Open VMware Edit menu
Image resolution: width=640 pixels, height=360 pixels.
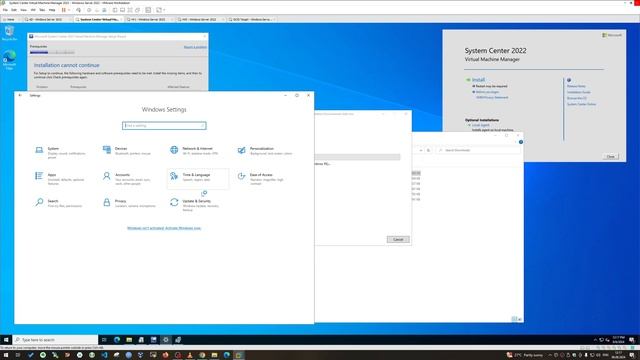[x=14, y=10]
